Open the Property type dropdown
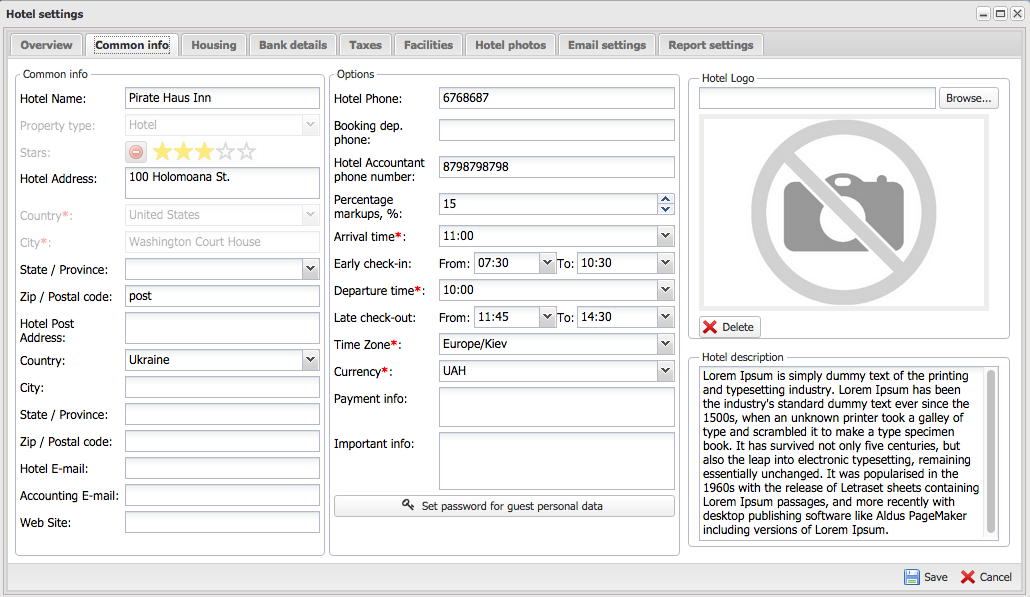Image resolution: width=1030 pixels, height=597 pixels. point(311,125)
